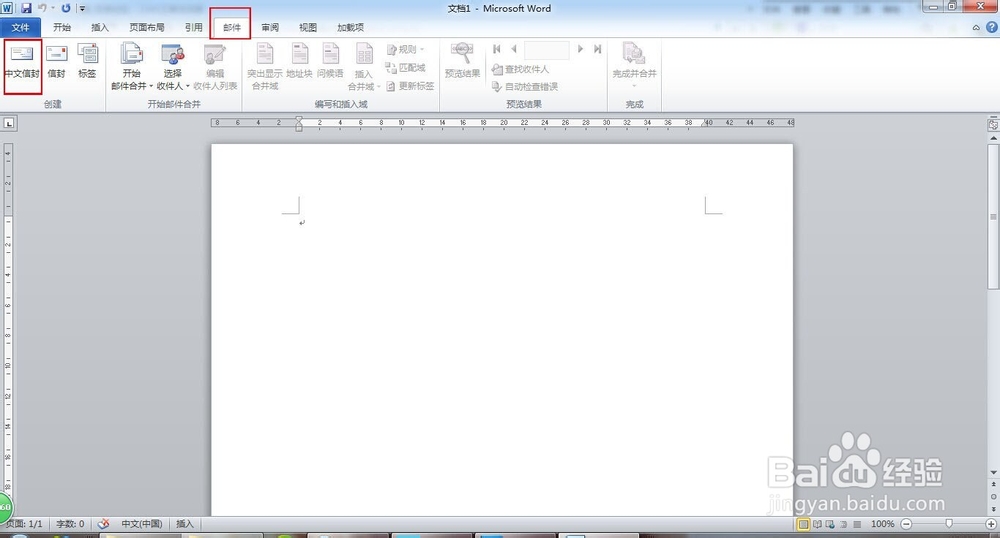Switch to the 加载项 Add-ins tab
This screenshot has height=538, width=1000.
[350, 27]
